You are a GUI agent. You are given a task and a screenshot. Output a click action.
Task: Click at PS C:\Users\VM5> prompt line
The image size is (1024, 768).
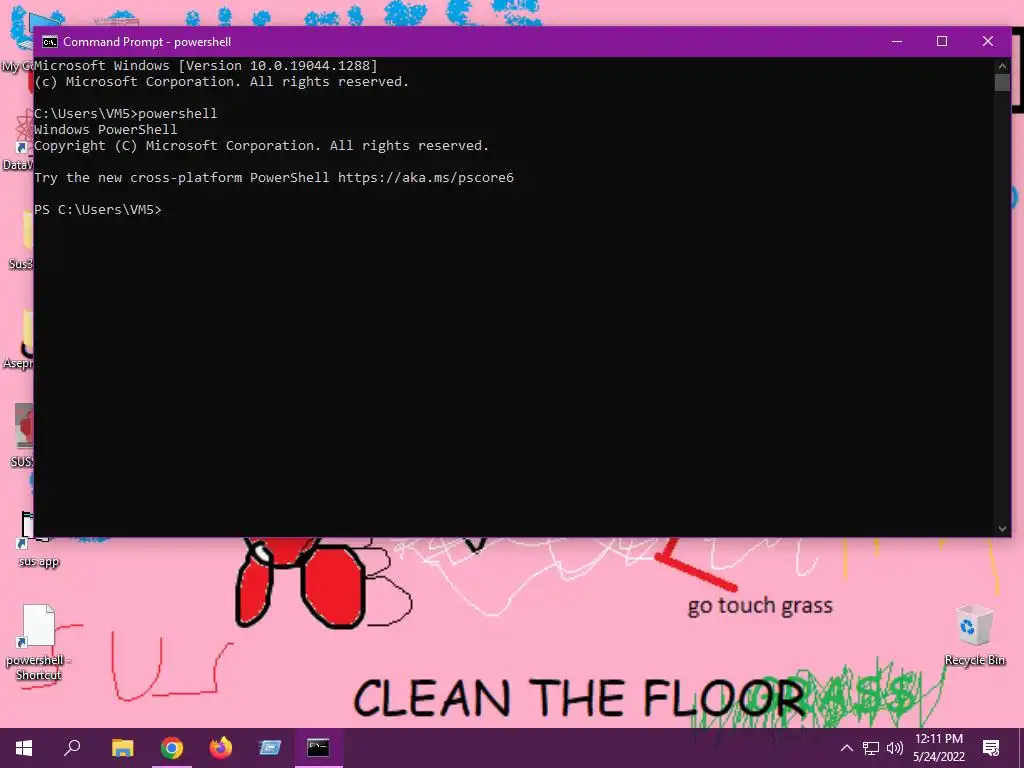pyautogui.click(x=98, y=210)
